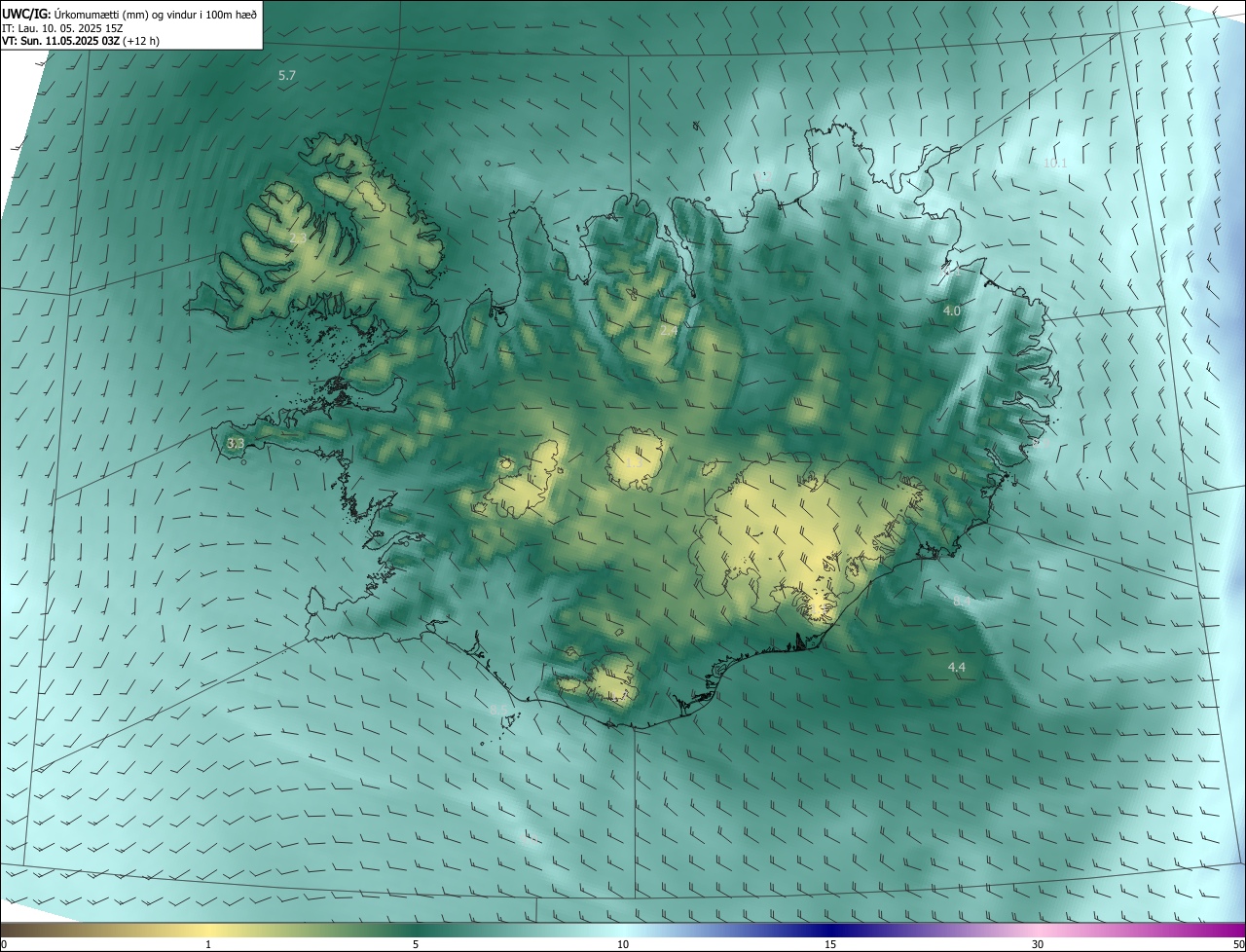Screen dimensions: 1246x952
Task: Click the initial time line 'IT: Lau. 10. 05. 2025 15Z'
Action: click(x=61, y=27)
